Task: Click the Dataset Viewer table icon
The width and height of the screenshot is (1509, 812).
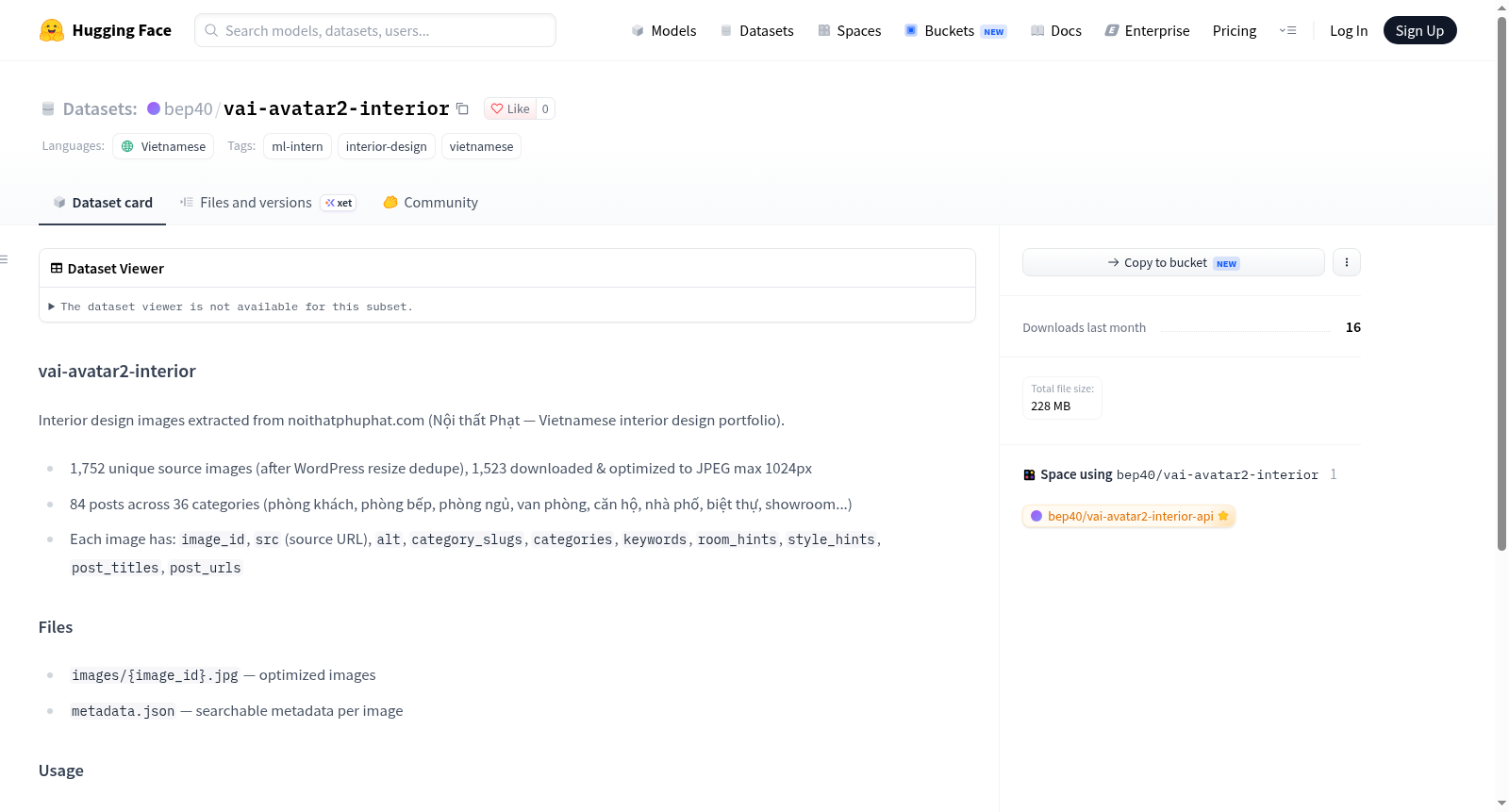Action: pos(57,269)
